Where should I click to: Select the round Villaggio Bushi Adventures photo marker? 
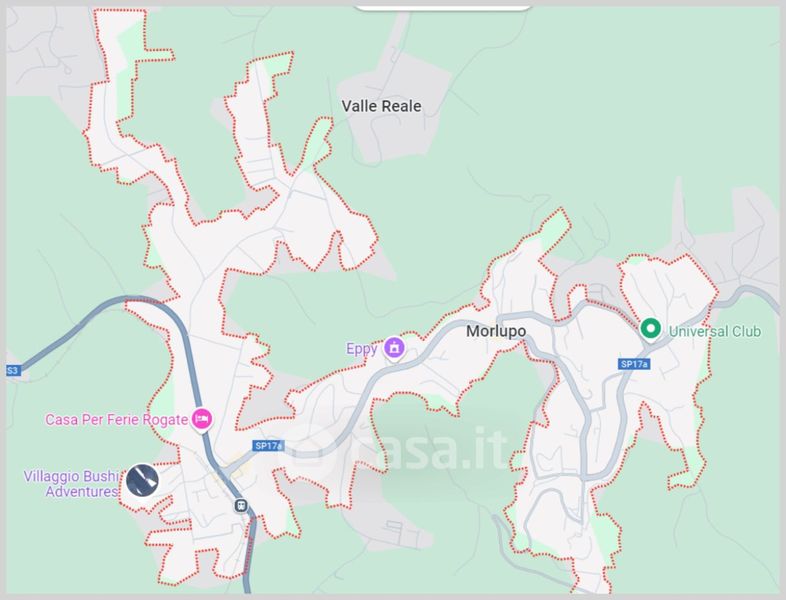[142, 481]
